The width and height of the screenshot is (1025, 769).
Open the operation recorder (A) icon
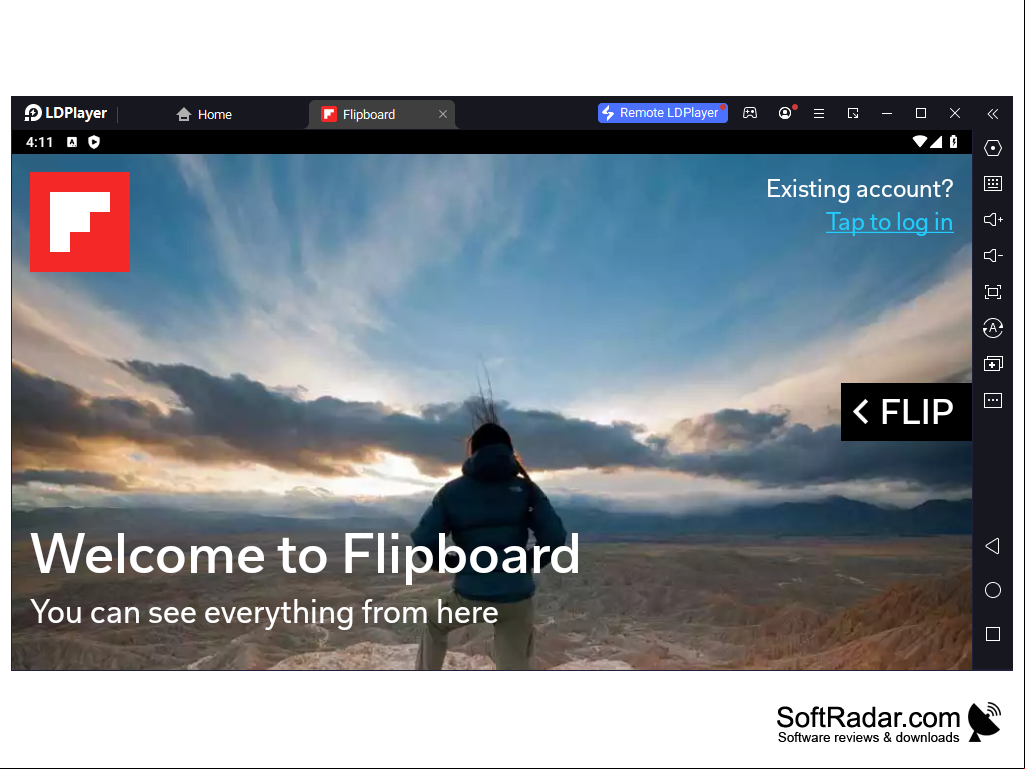pyautogui.click(x=992, y=328)
